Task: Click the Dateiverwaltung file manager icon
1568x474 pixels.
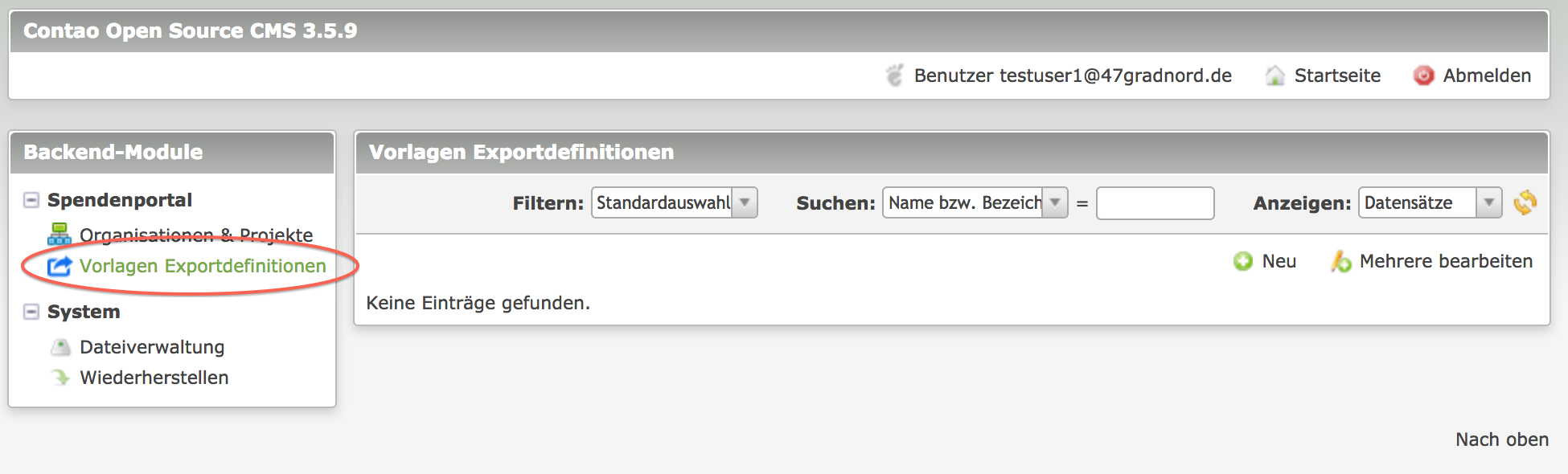Action: click(x=60, y=347)
